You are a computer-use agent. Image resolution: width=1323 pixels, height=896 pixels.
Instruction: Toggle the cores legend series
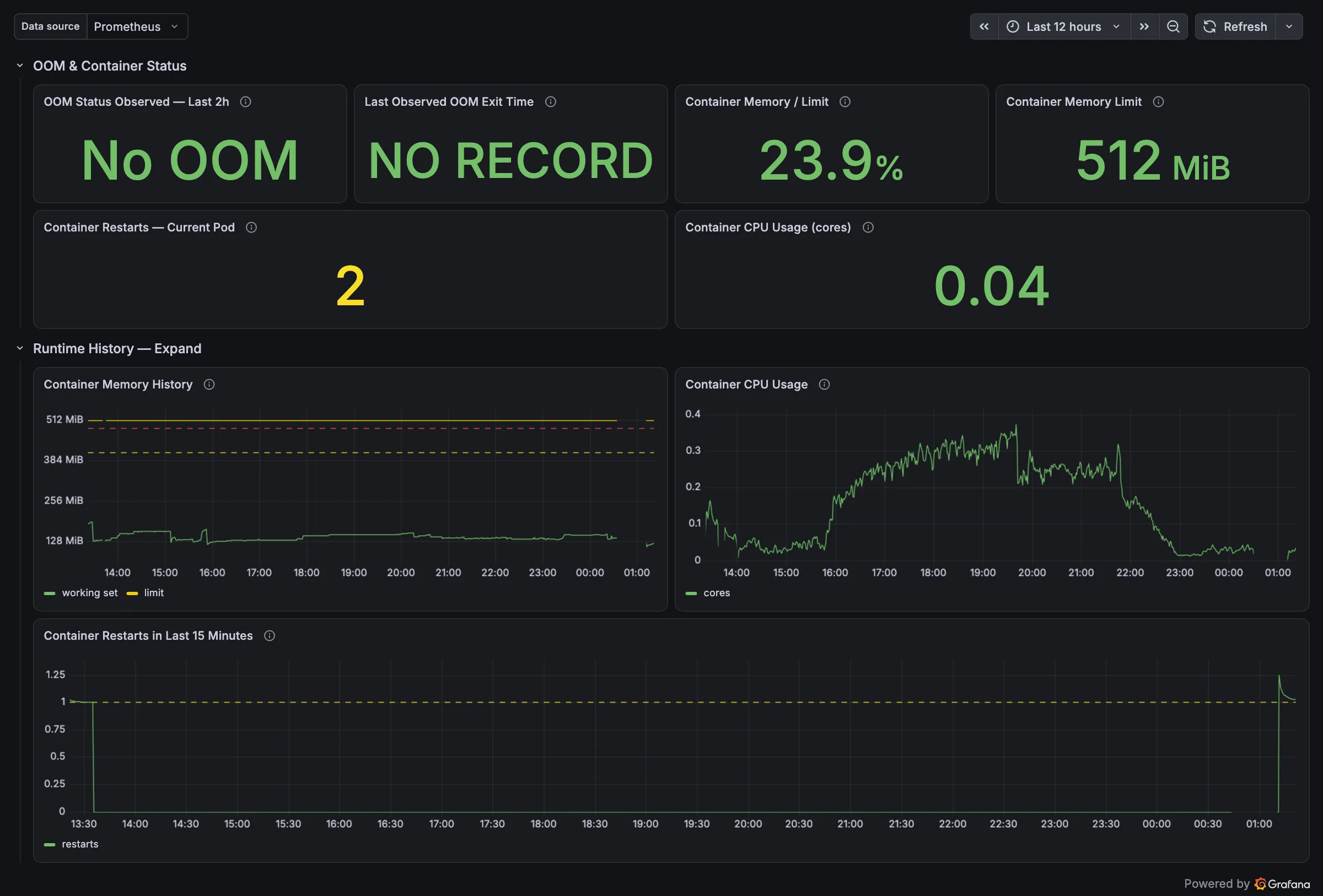click(717, 593)
